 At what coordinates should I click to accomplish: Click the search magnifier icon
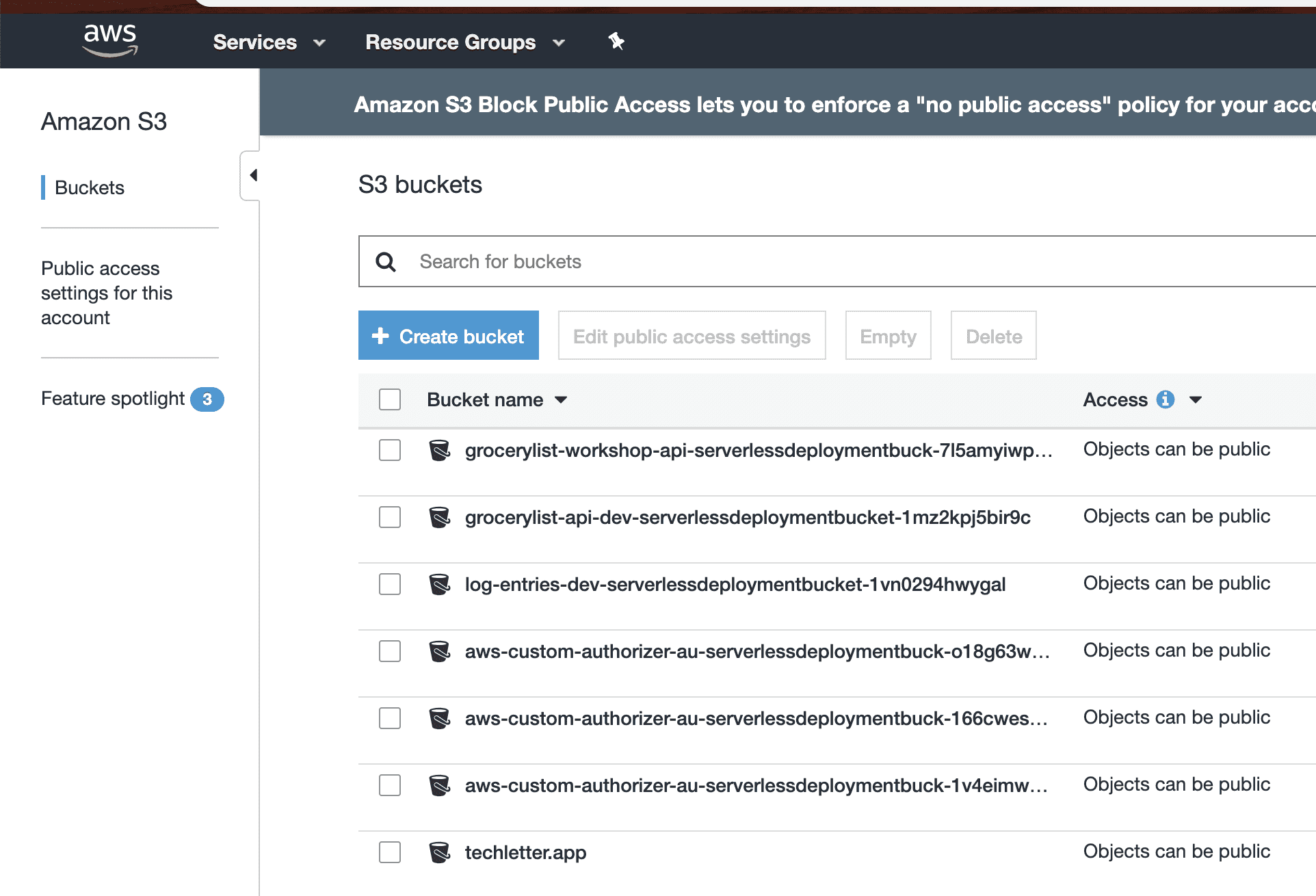tap(386, 262)
